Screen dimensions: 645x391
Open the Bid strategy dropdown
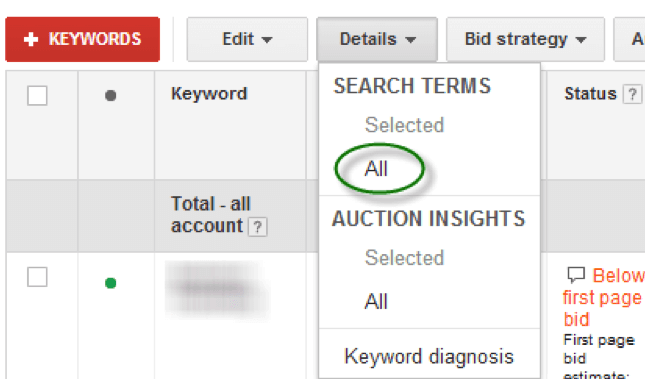(x=525, y=39)
